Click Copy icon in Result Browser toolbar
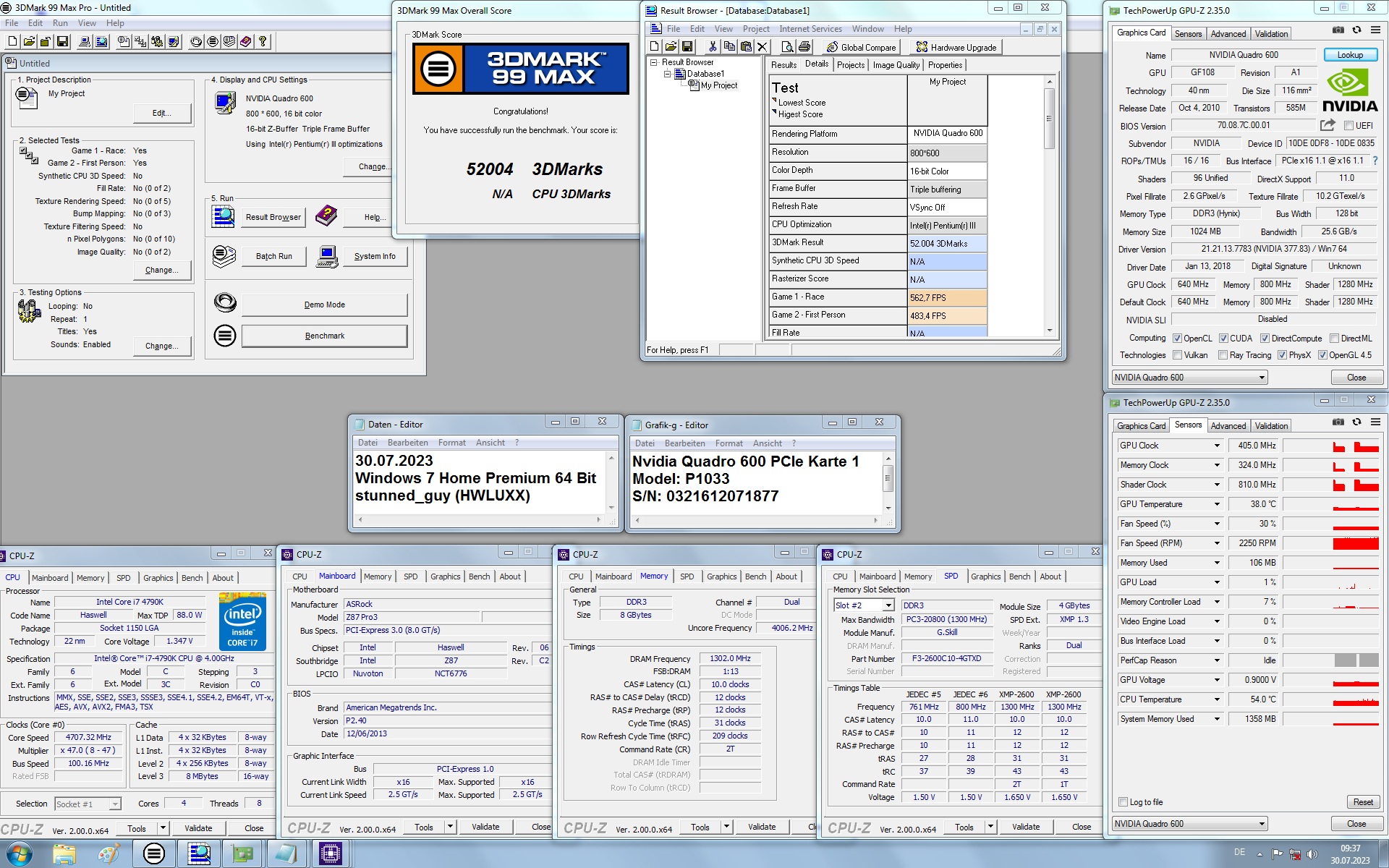Screen dimensions: 1389x868 coord(729,47)
